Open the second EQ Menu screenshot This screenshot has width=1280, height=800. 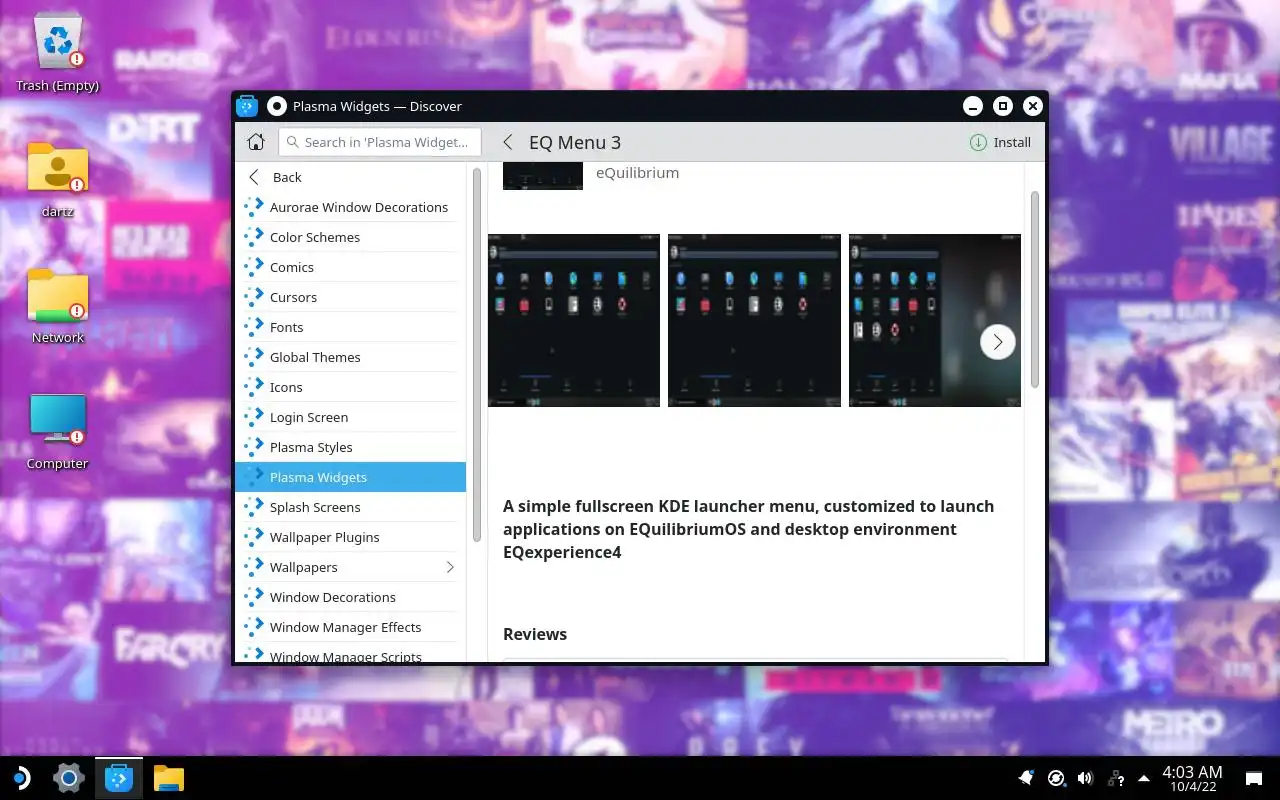pyautogui.click(x=754, y=320)
